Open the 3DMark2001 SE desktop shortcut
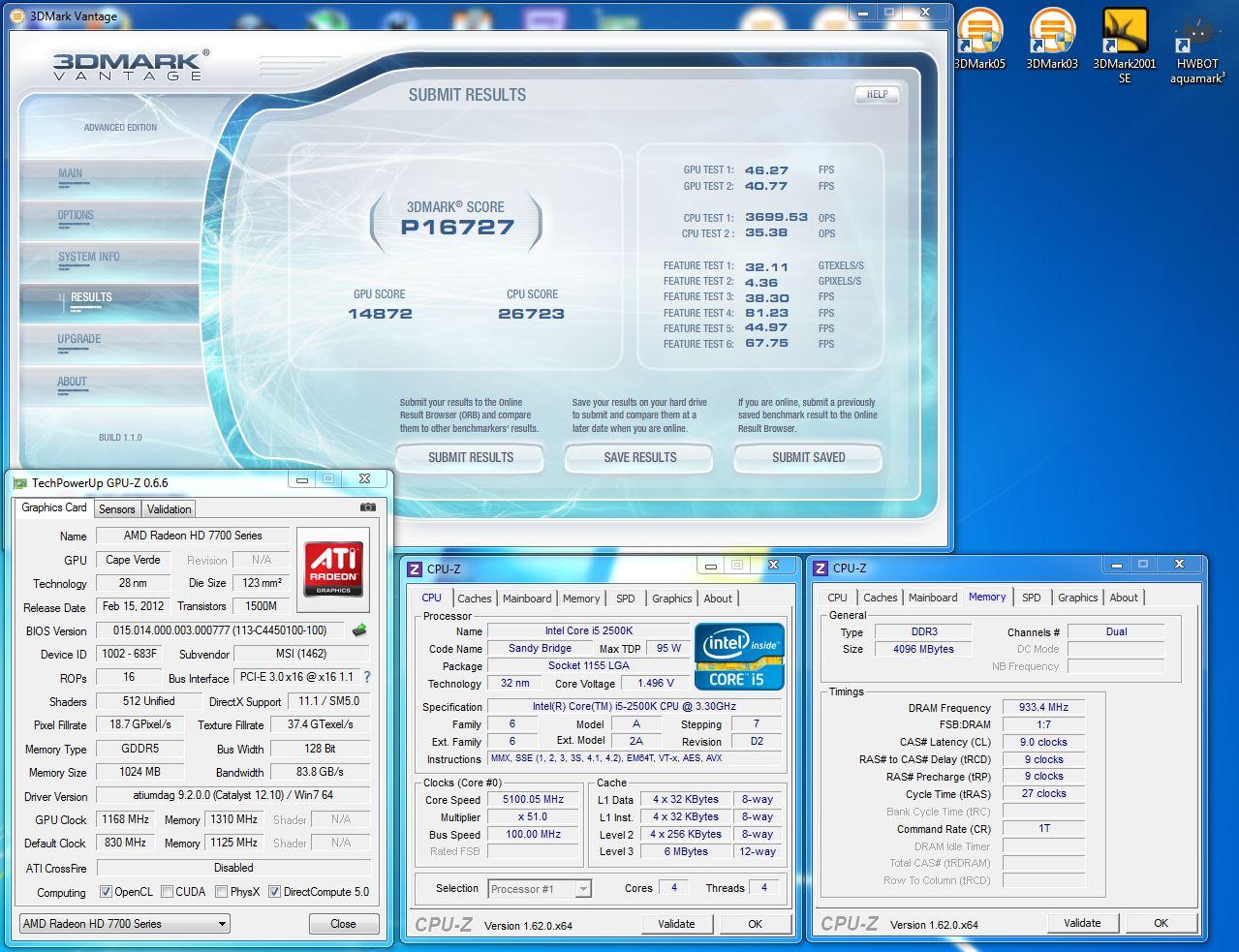1239x952 pixels. pos(1125,46)
